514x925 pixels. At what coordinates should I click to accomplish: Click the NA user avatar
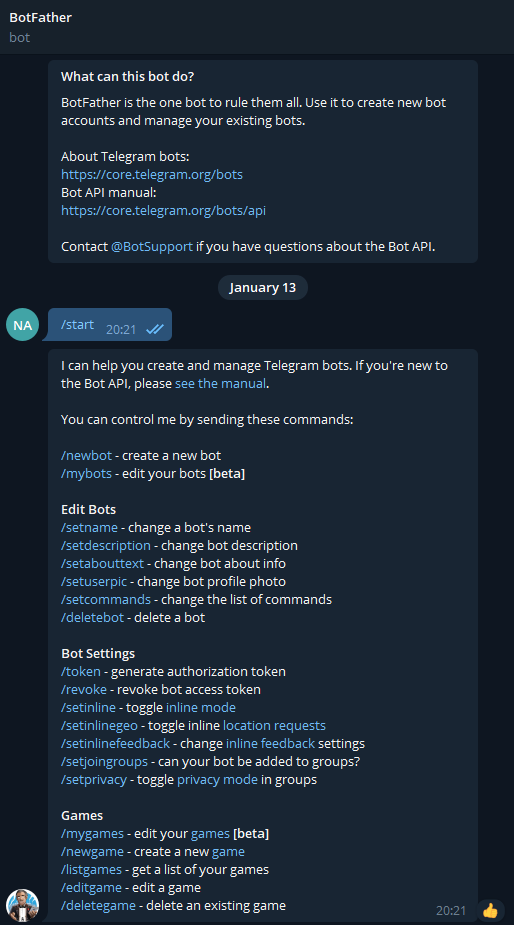pos(22,324)
